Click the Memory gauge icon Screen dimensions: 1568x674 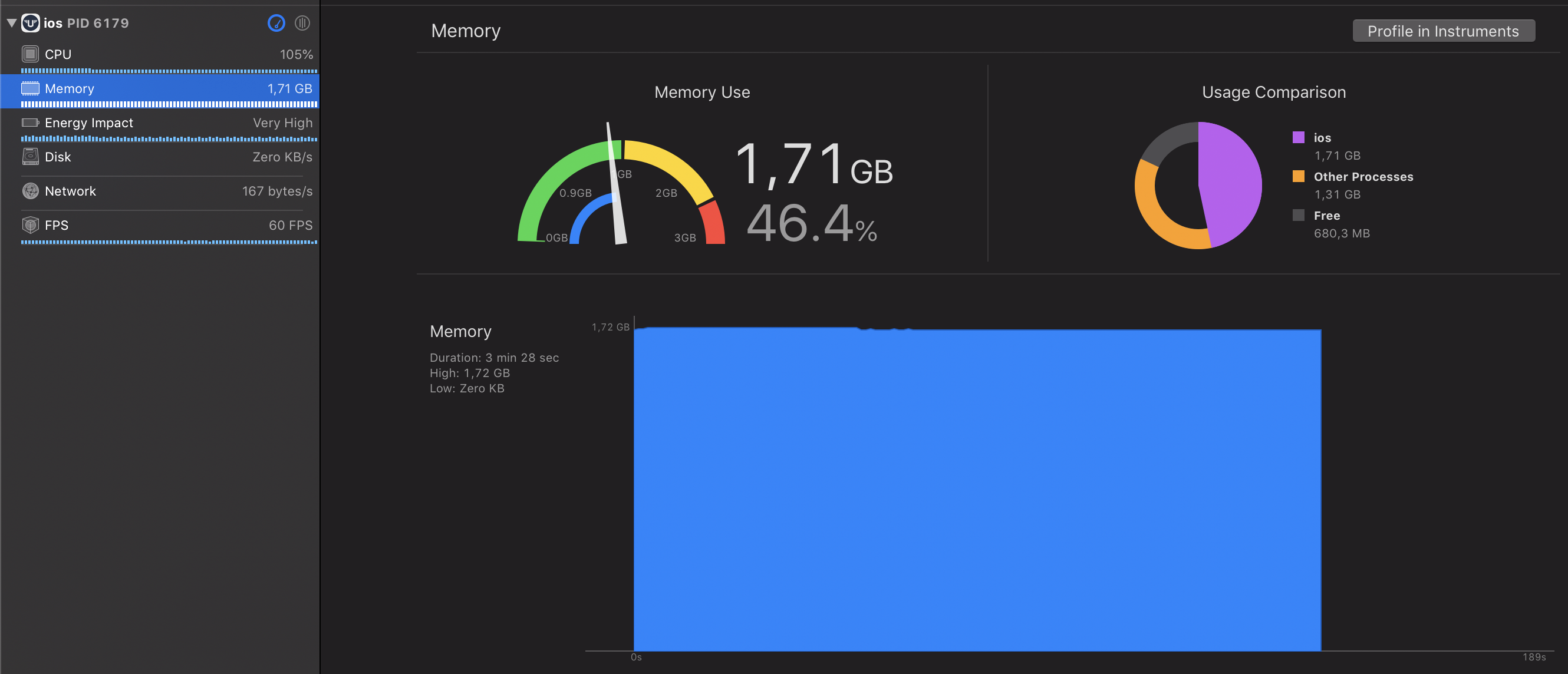[29, 88]
